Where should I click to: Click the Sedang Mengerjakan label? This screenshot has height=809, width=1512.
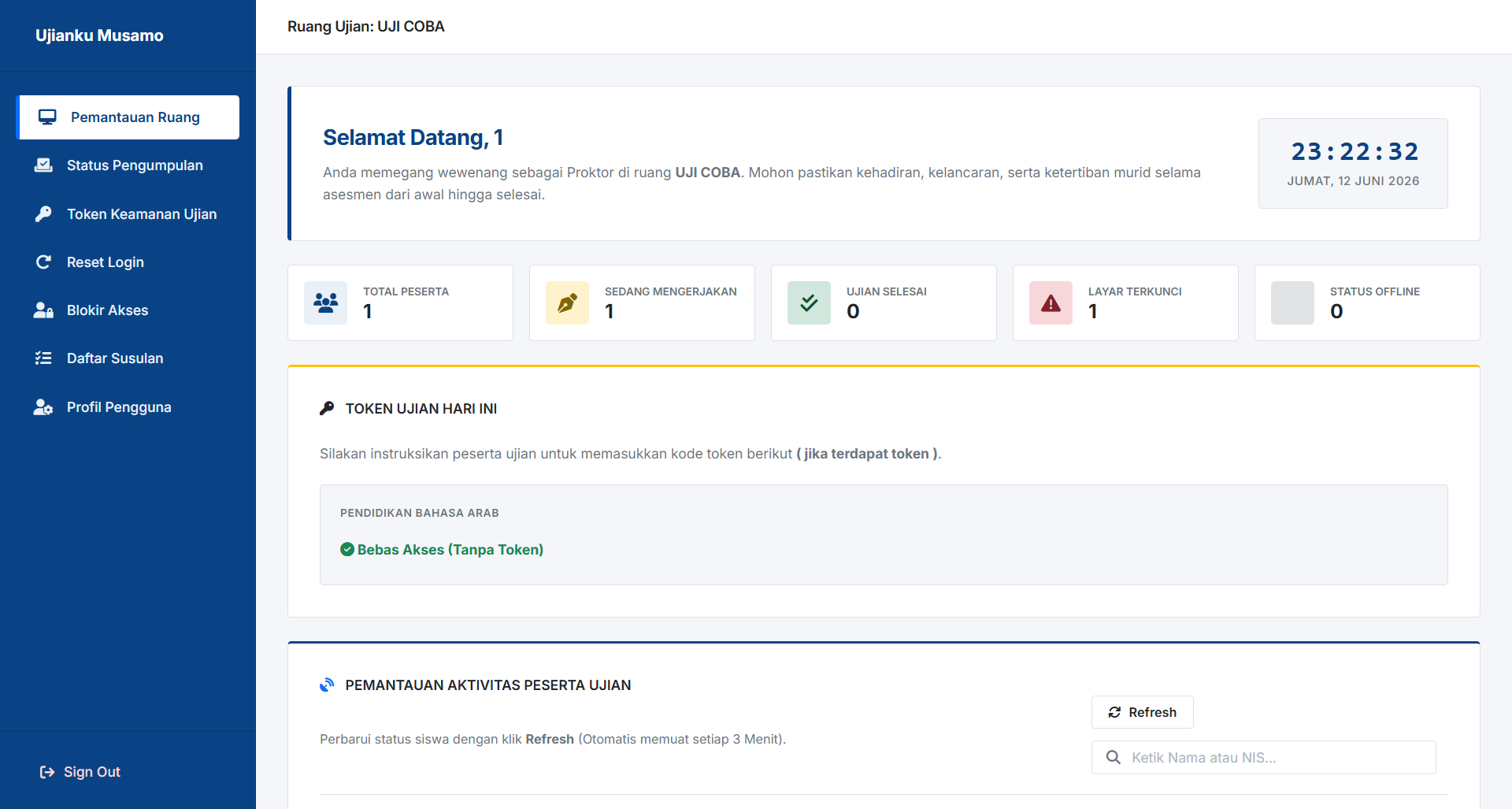(x=671, y=291)
